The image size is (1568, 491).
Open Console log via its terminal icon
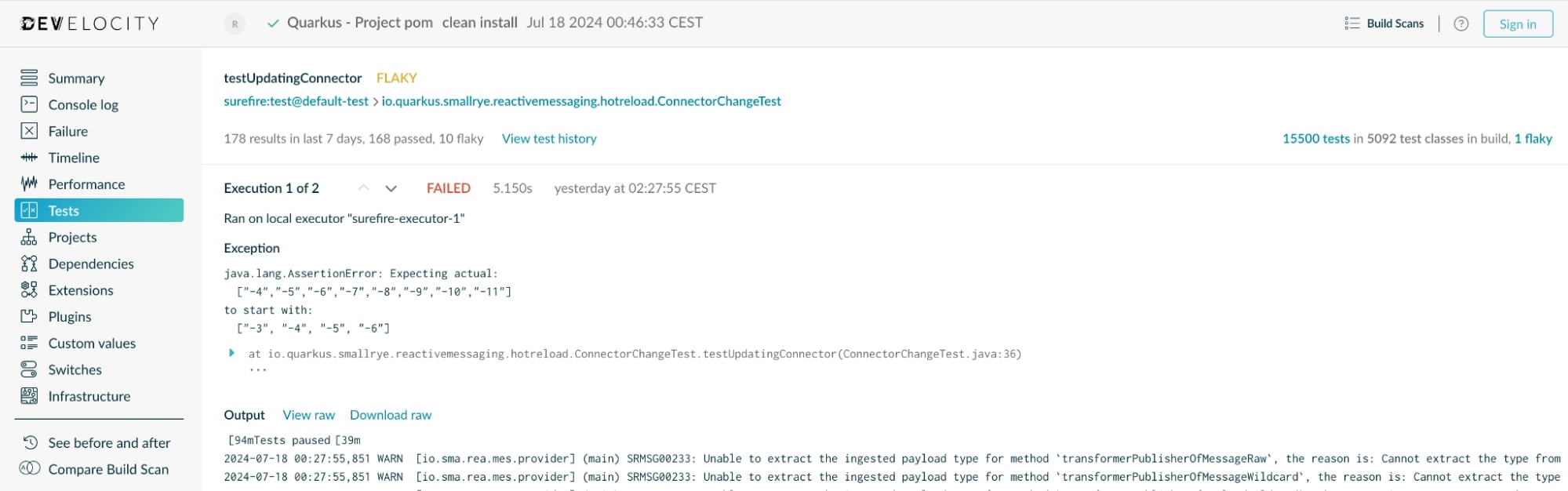click(29, 104)
